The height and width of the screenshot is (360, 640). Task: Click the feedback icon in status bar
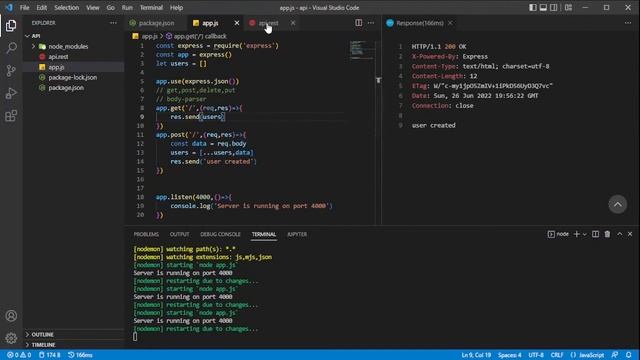point(615,355)
